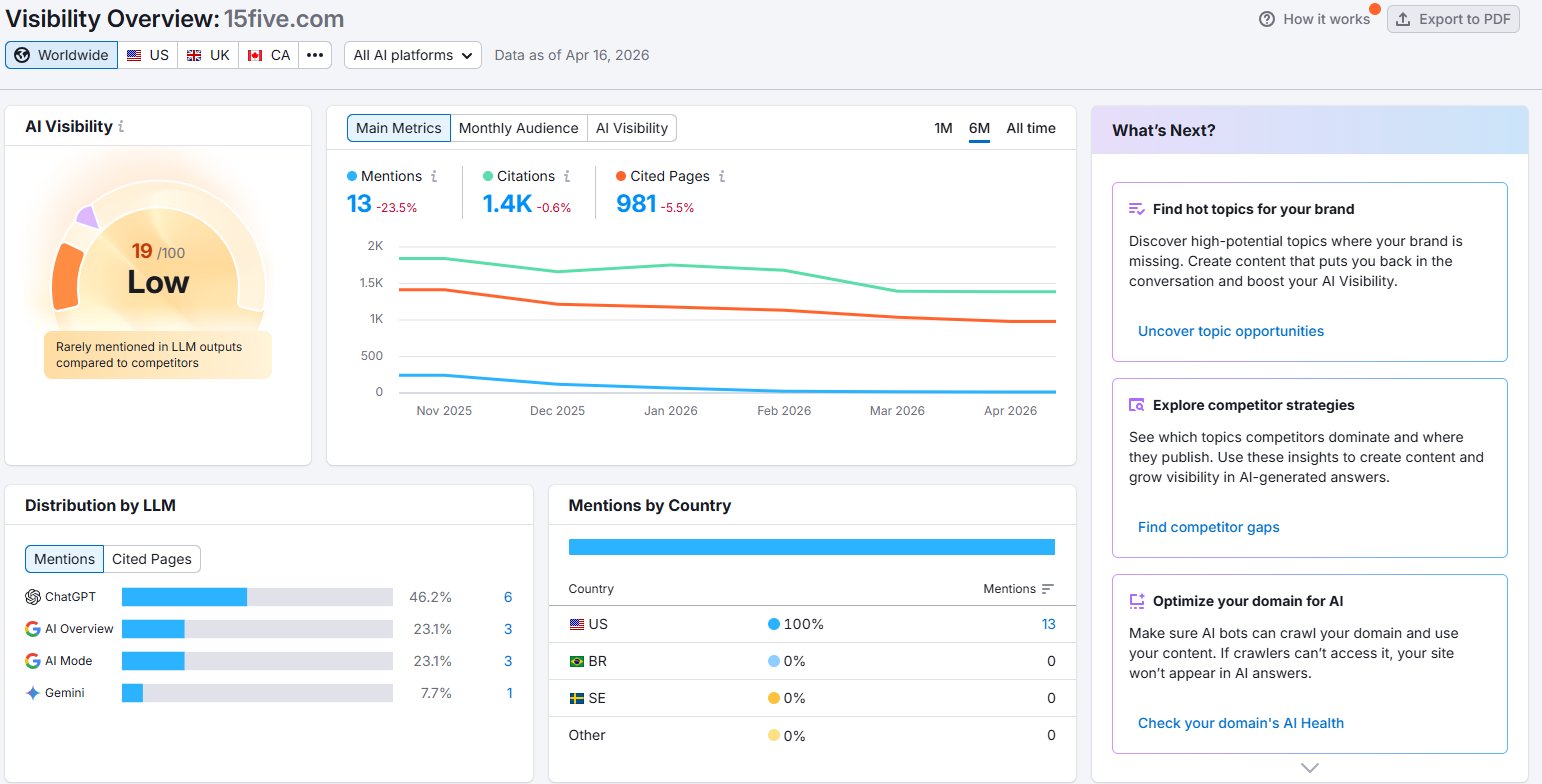Toggle the Cited Pages series in chart legend

click(663, 176)
